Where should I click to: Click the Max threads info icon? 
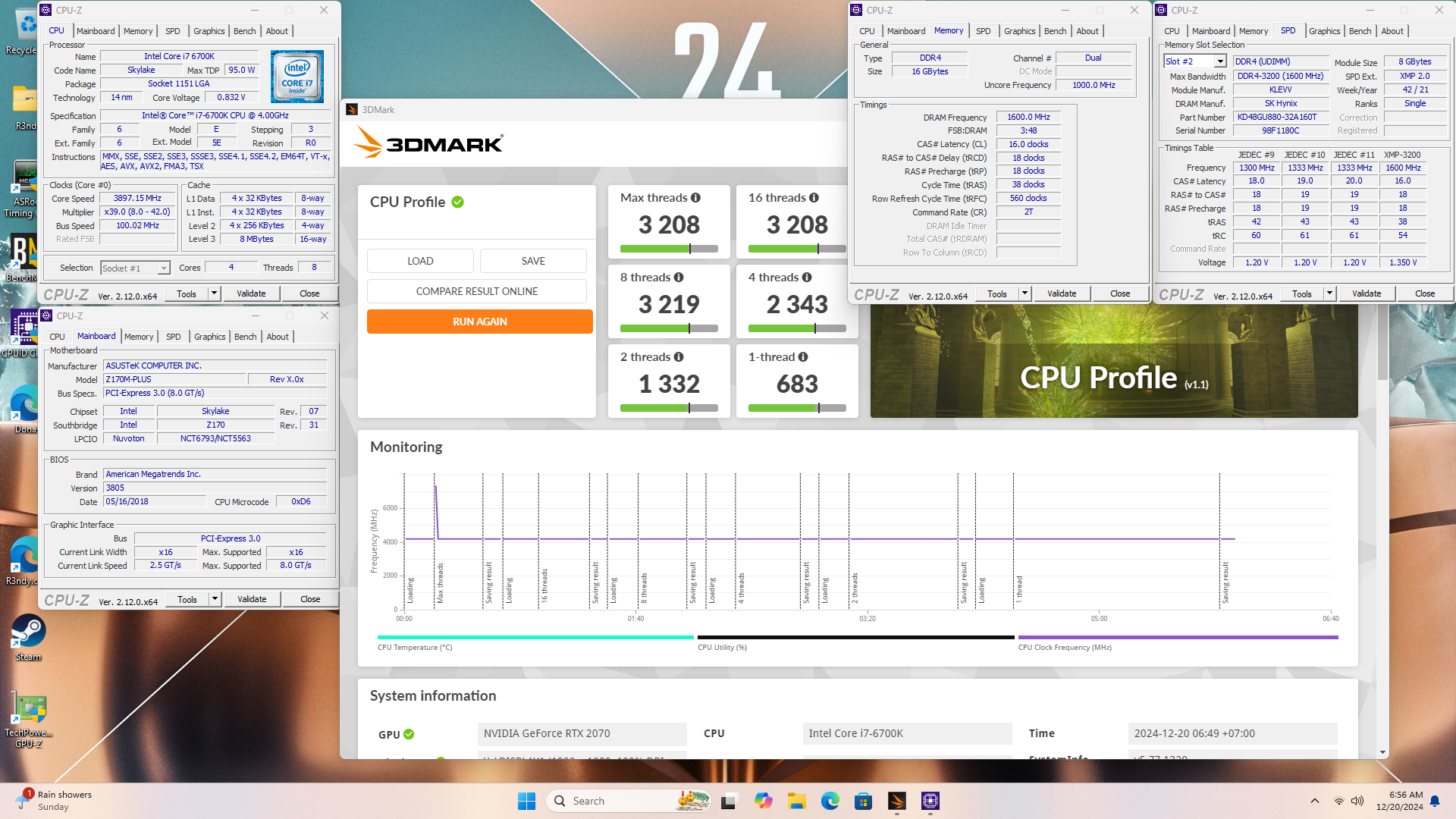click(x=695, y=198)
